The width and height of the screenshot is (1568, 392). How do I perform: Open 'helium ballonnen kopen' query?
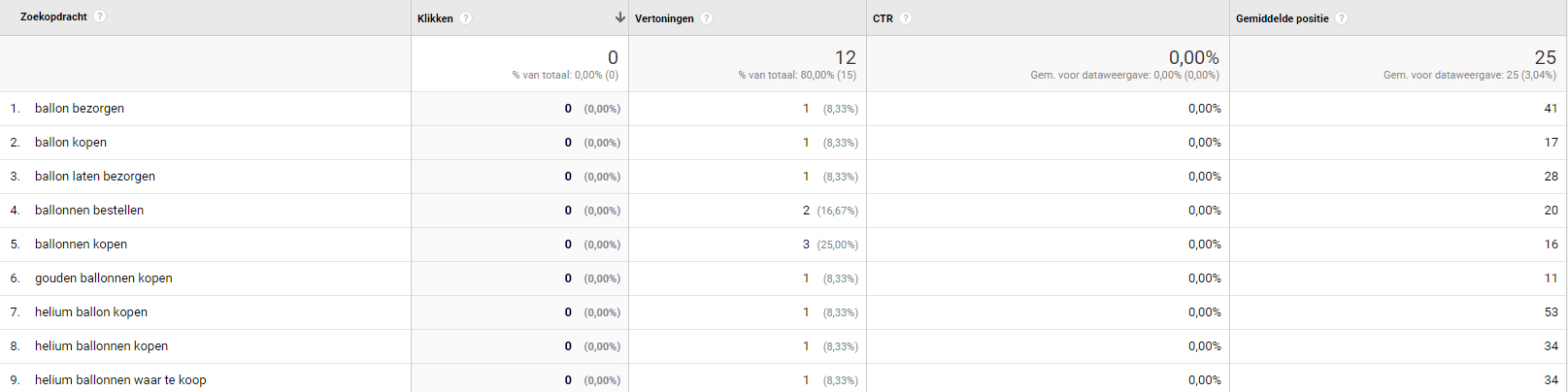[101, 346]
